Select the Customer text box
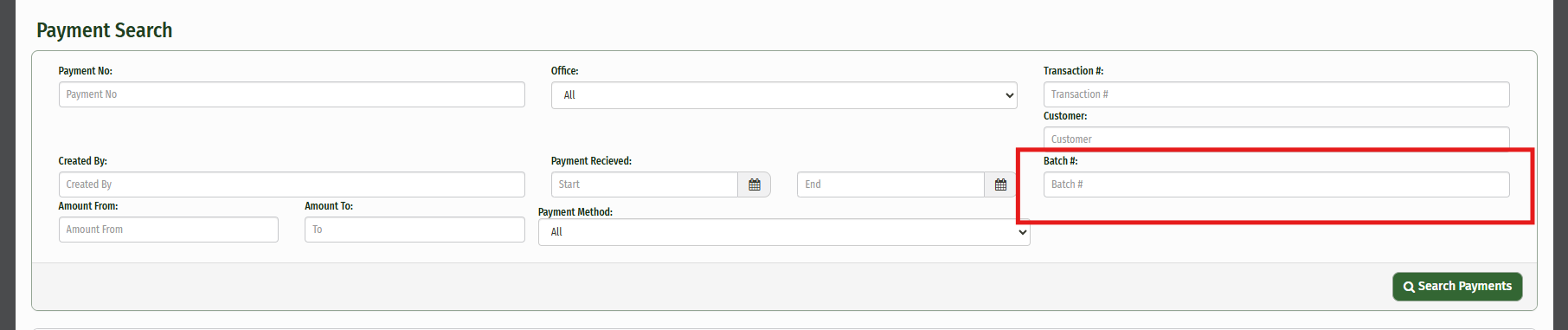Viewport: 1568px width, 330px height. [1276, 139]
